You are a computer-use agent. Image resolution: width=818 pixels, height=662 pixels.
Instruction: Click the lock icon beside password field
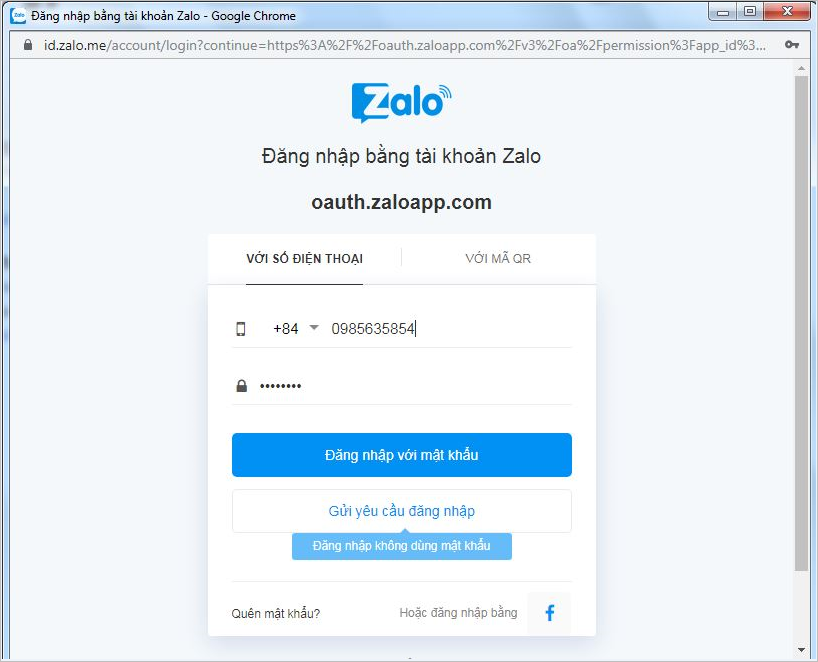pos(241,386)
